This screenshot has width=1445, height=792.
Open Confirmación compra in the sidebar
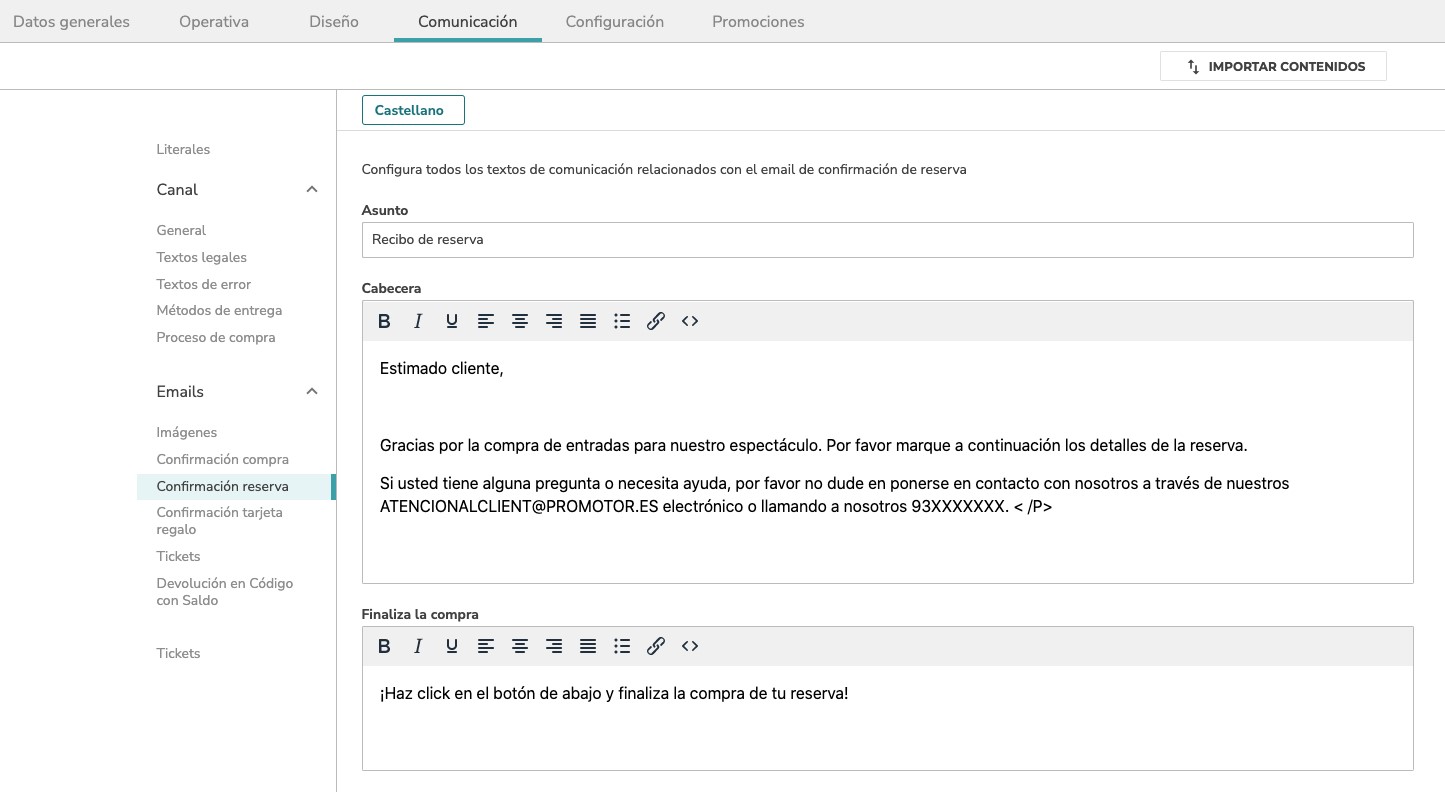coord(223,459)
